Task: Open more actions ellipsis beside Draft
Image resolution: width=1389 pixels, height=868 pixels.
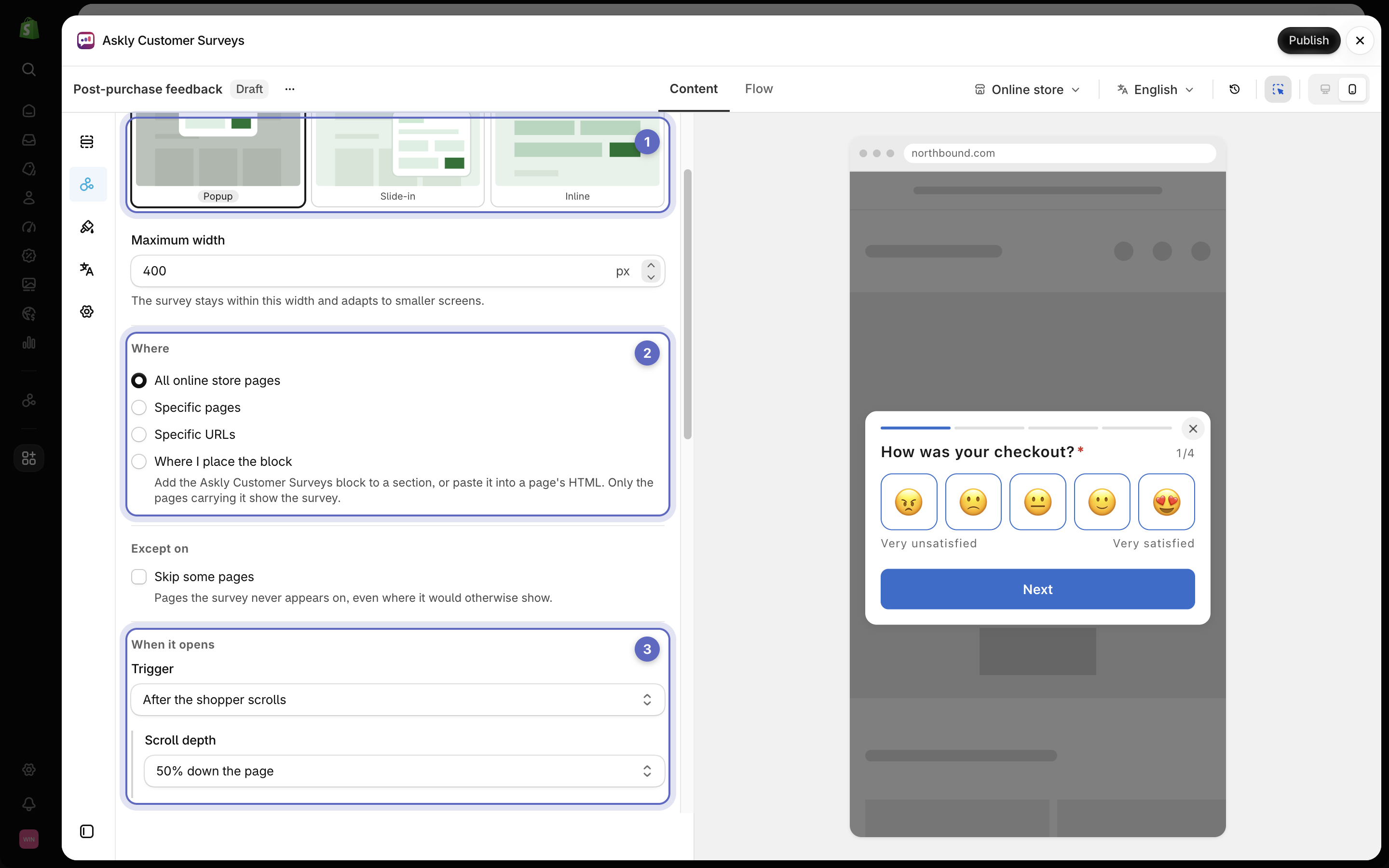Action: (290, 89)
